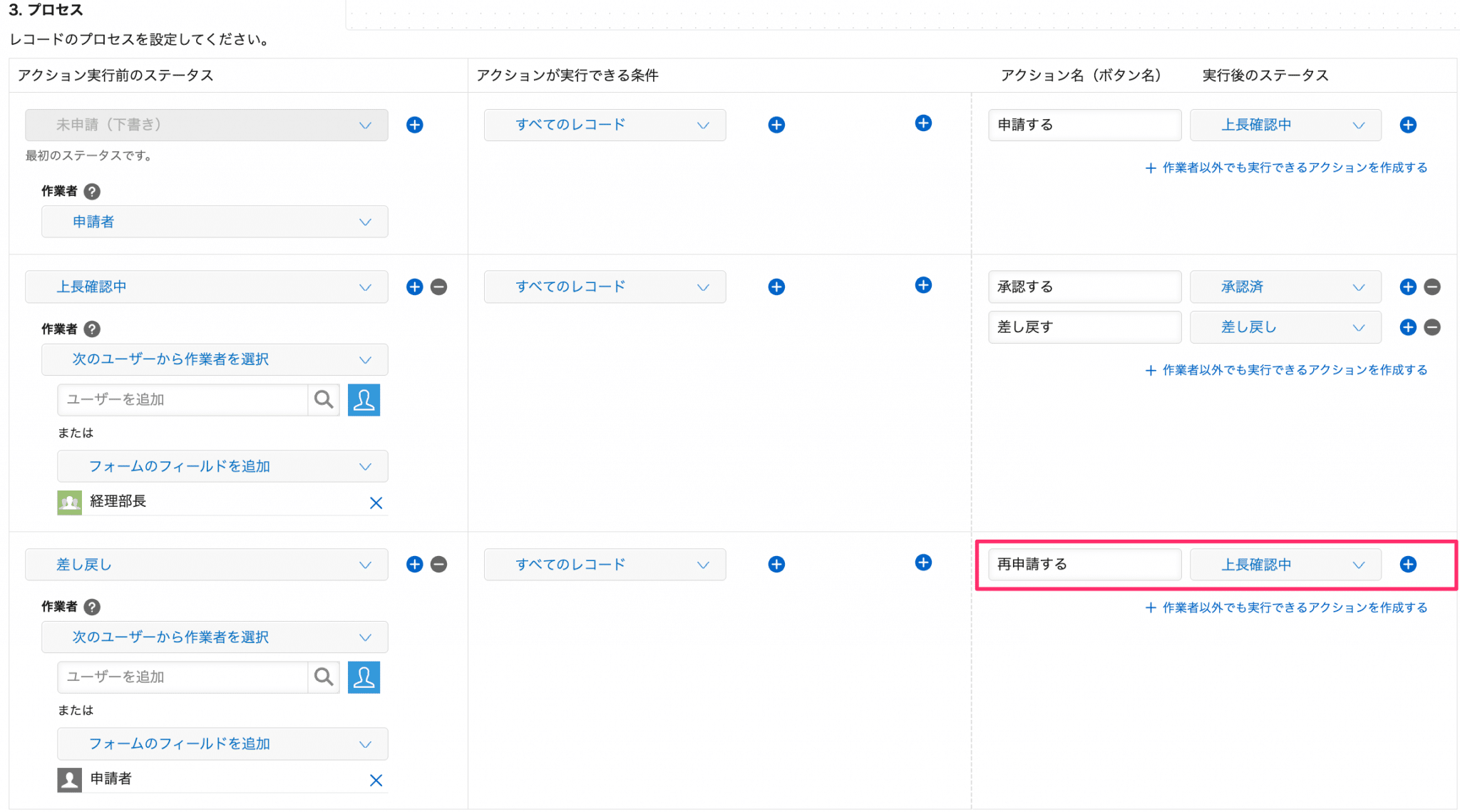
Task: Create non-assignee action under 差し戻す
Action: click(1286, 370)
